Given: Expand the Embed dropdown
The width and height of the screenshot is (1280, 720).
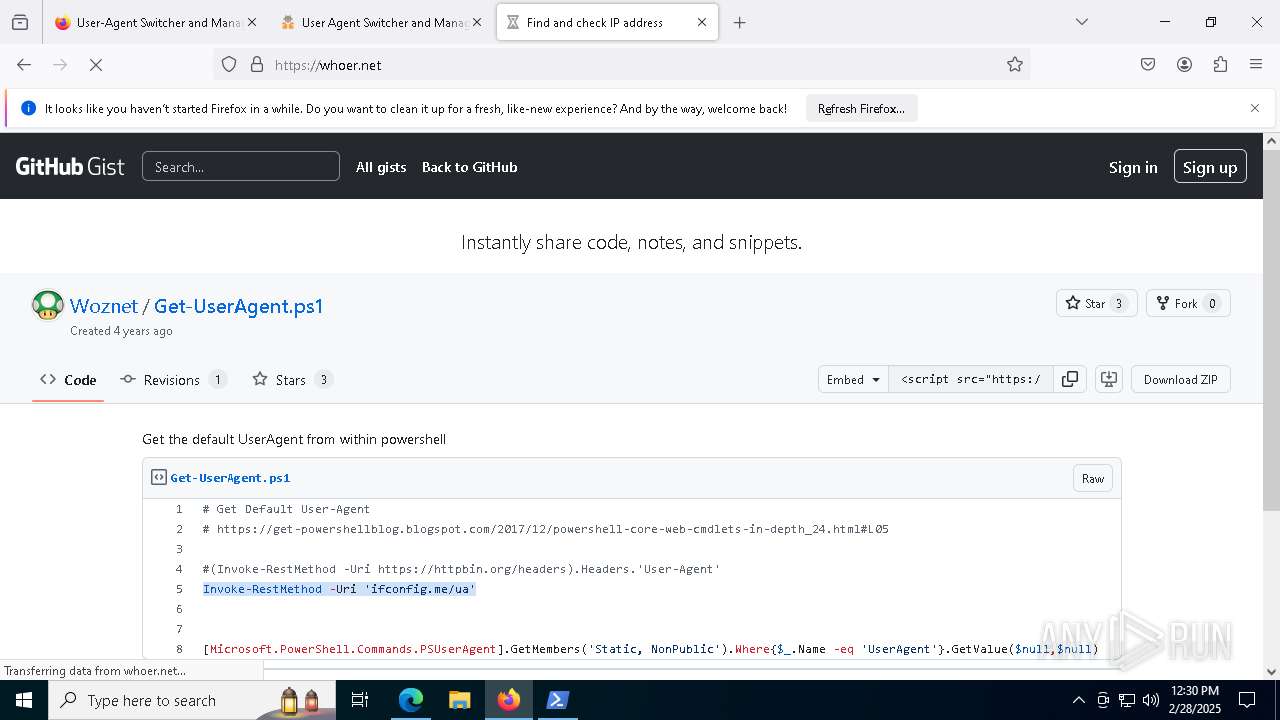Looking at the screenshot, I should point(853,380).
